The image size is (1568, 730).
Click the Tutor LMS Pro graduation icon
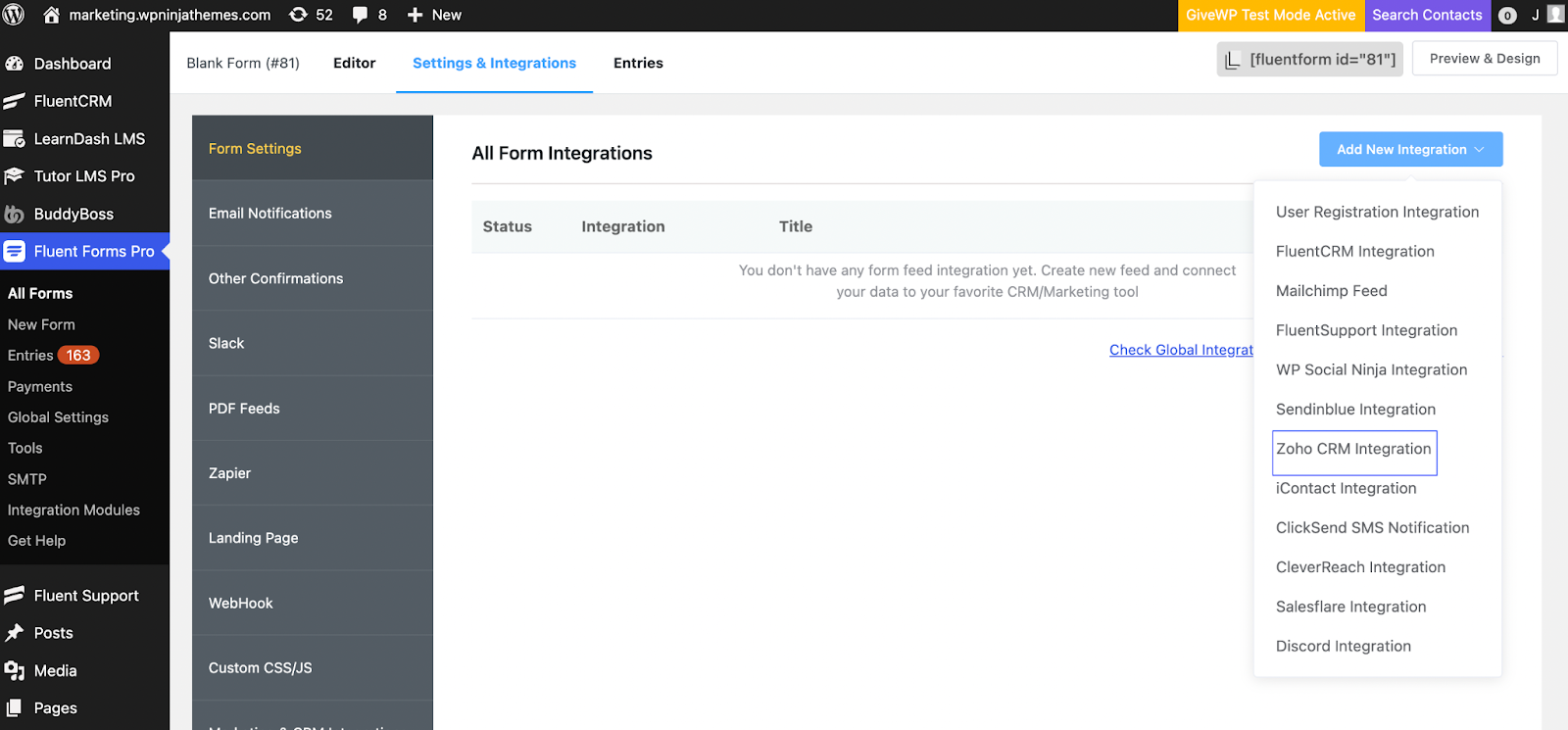[x=15, y=176]
